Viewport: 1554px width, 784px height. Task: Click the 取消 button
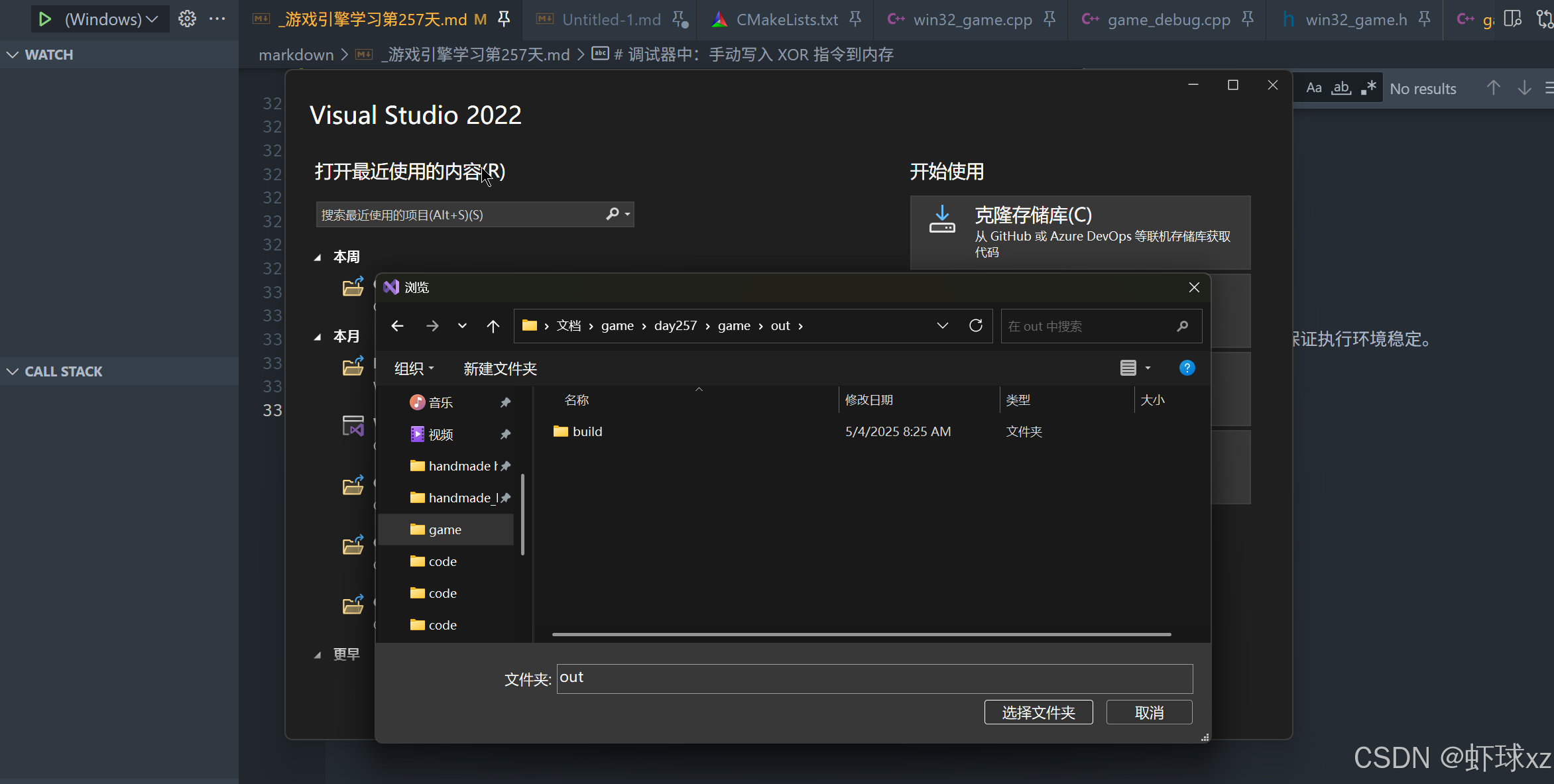click(x=1149, y=712)
